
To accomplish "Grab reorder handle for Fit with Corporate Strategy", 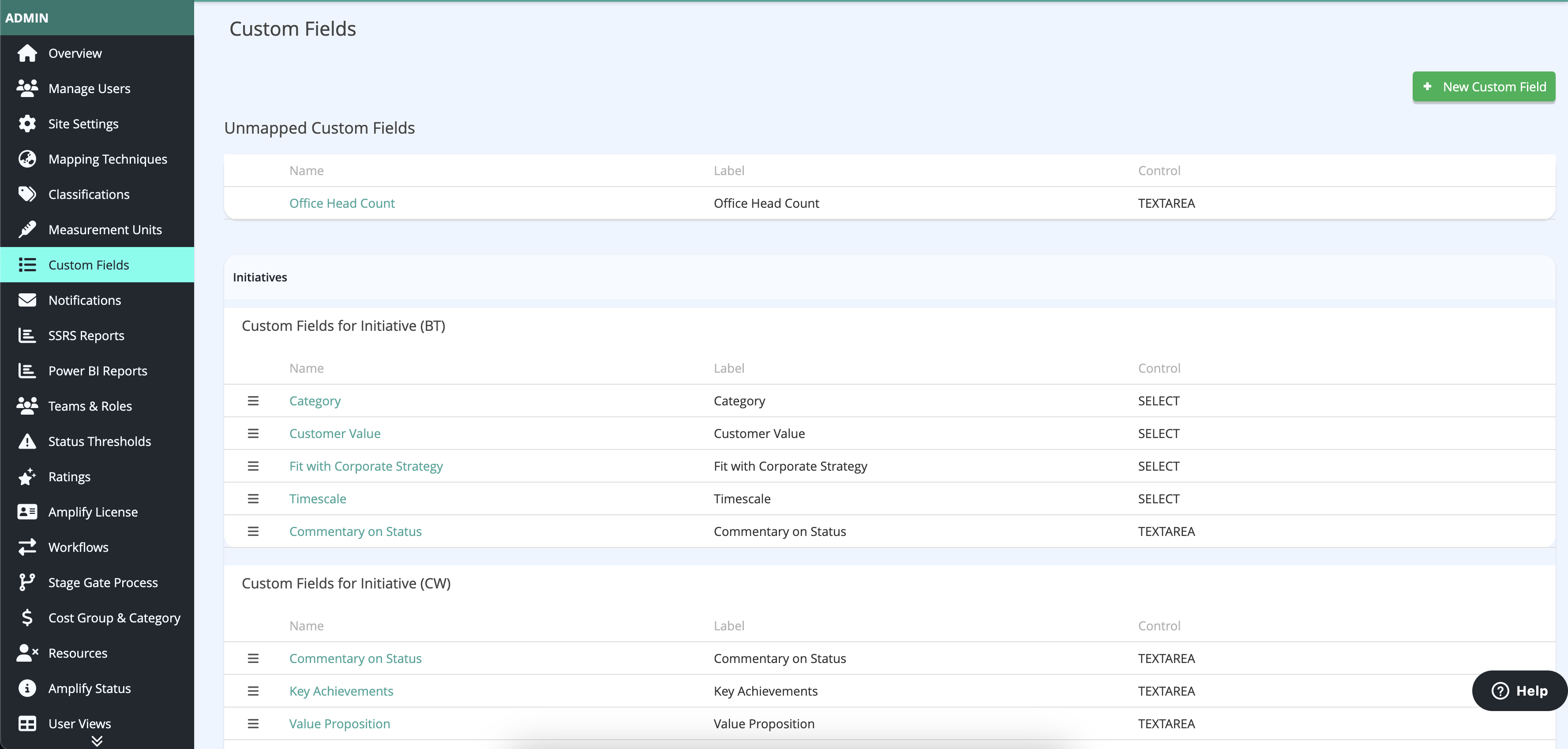I will (x=253, y=466).
